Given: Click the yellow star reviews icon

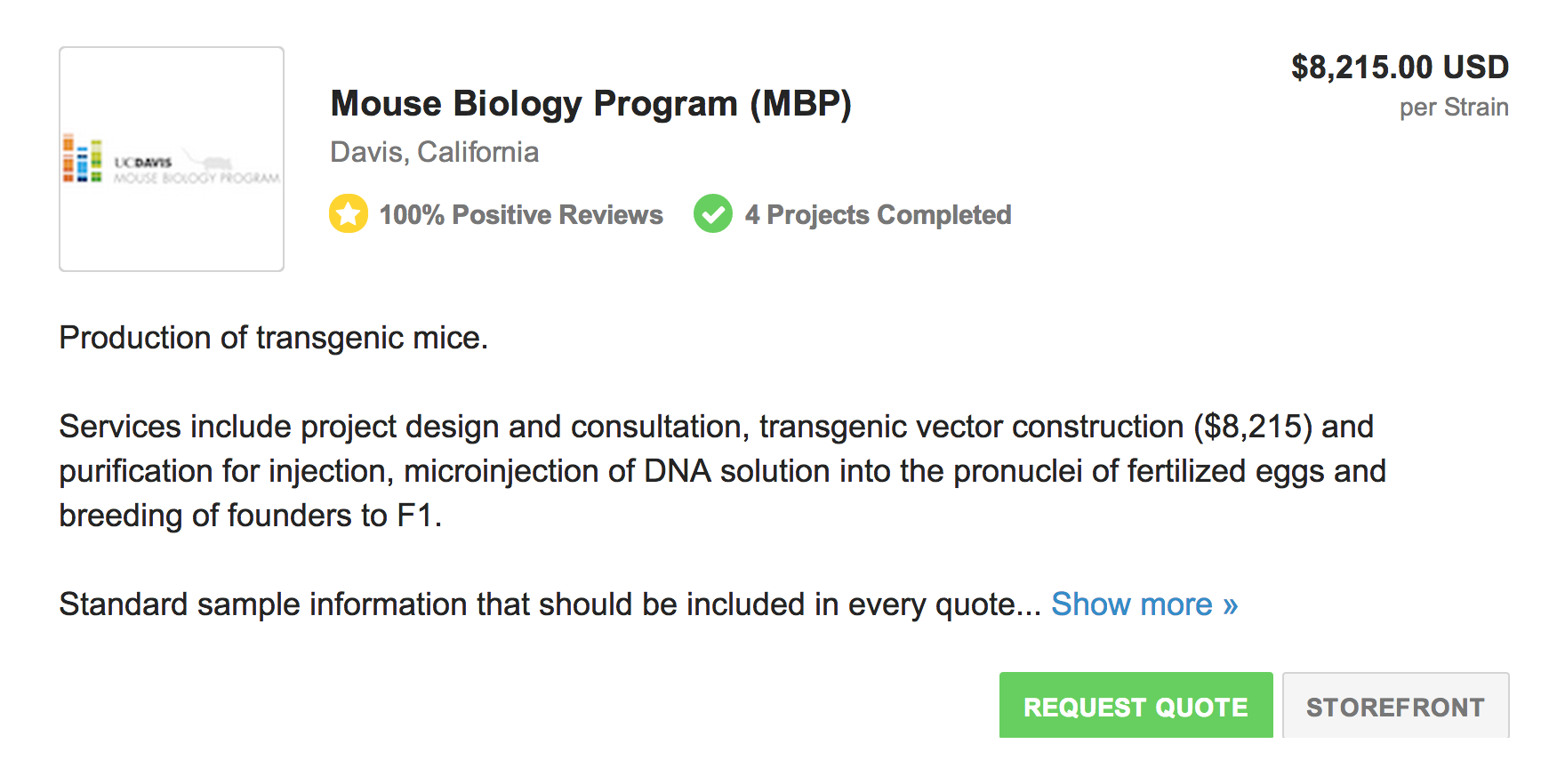Looking at the screenshot, I should [x=349, y=214].
